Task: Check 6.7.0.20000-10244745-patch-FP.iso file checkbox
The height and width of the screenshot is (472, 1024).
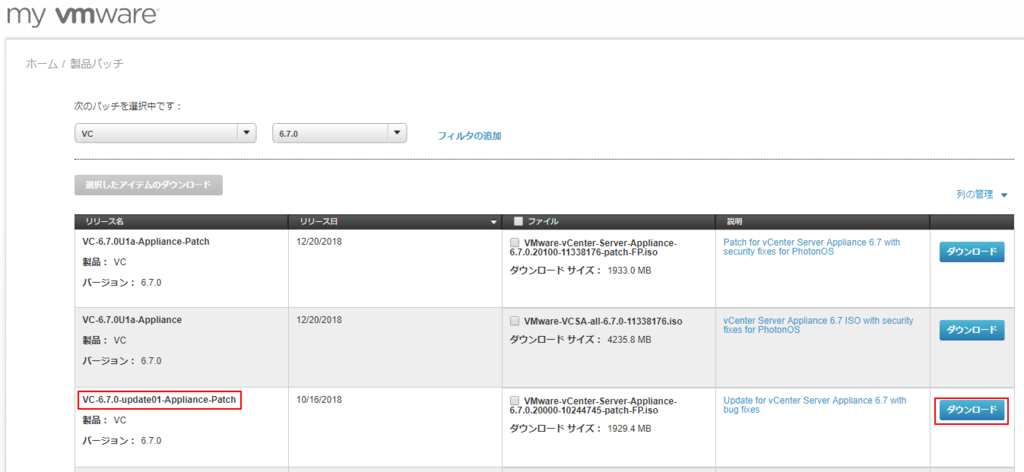Action: coord(515,400)
